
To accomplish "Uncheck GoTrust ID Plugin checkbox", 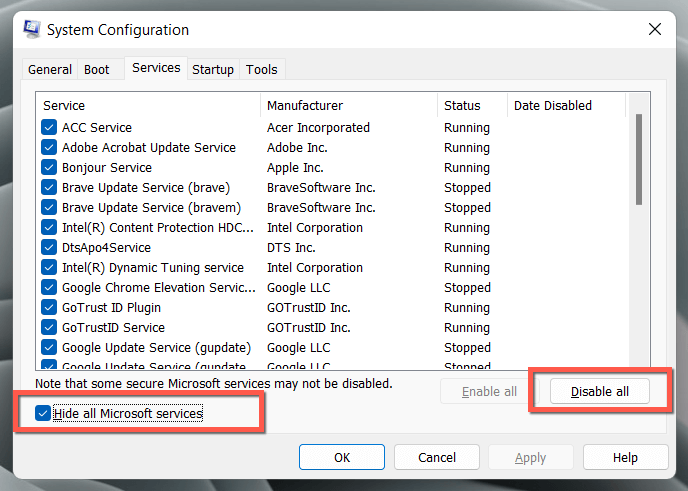I will coord(49,308).
